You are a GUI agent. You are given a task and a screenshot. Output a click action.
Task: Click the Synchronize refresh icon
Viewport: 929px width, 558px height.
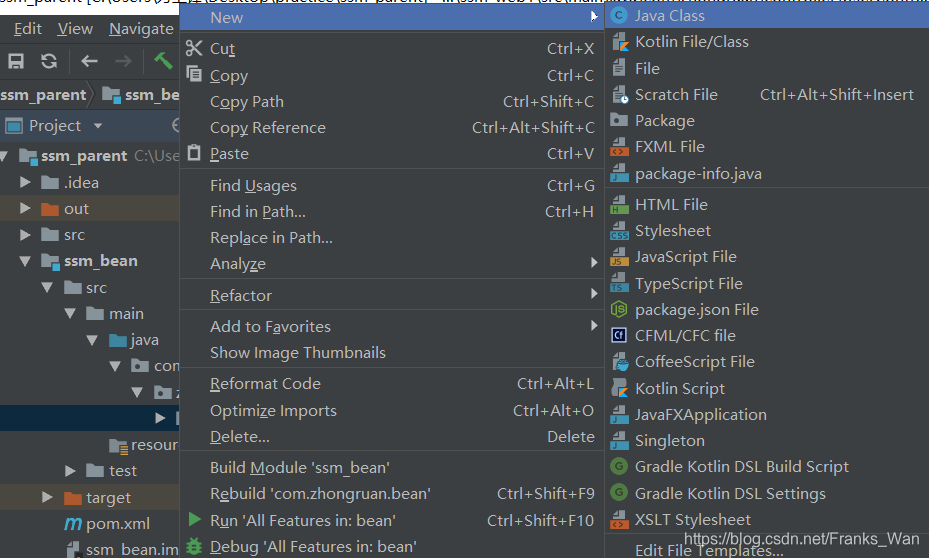click(x=49, y=61)
